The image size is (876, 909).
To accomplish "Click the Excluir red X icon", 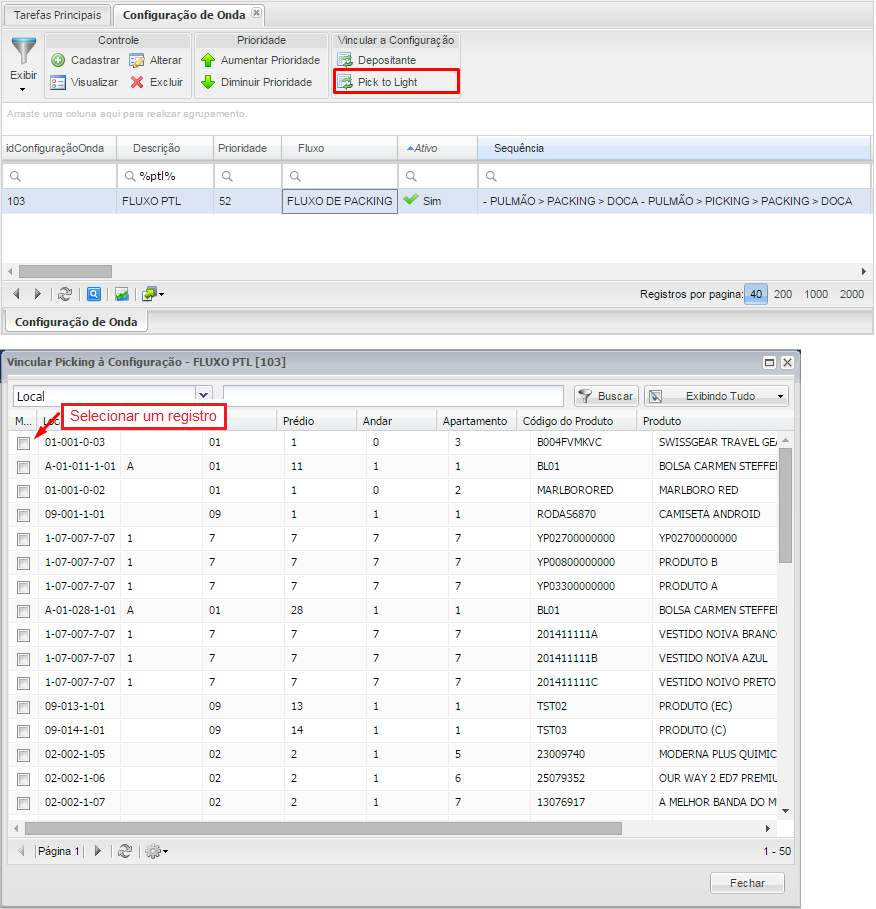I will (138, 83).
